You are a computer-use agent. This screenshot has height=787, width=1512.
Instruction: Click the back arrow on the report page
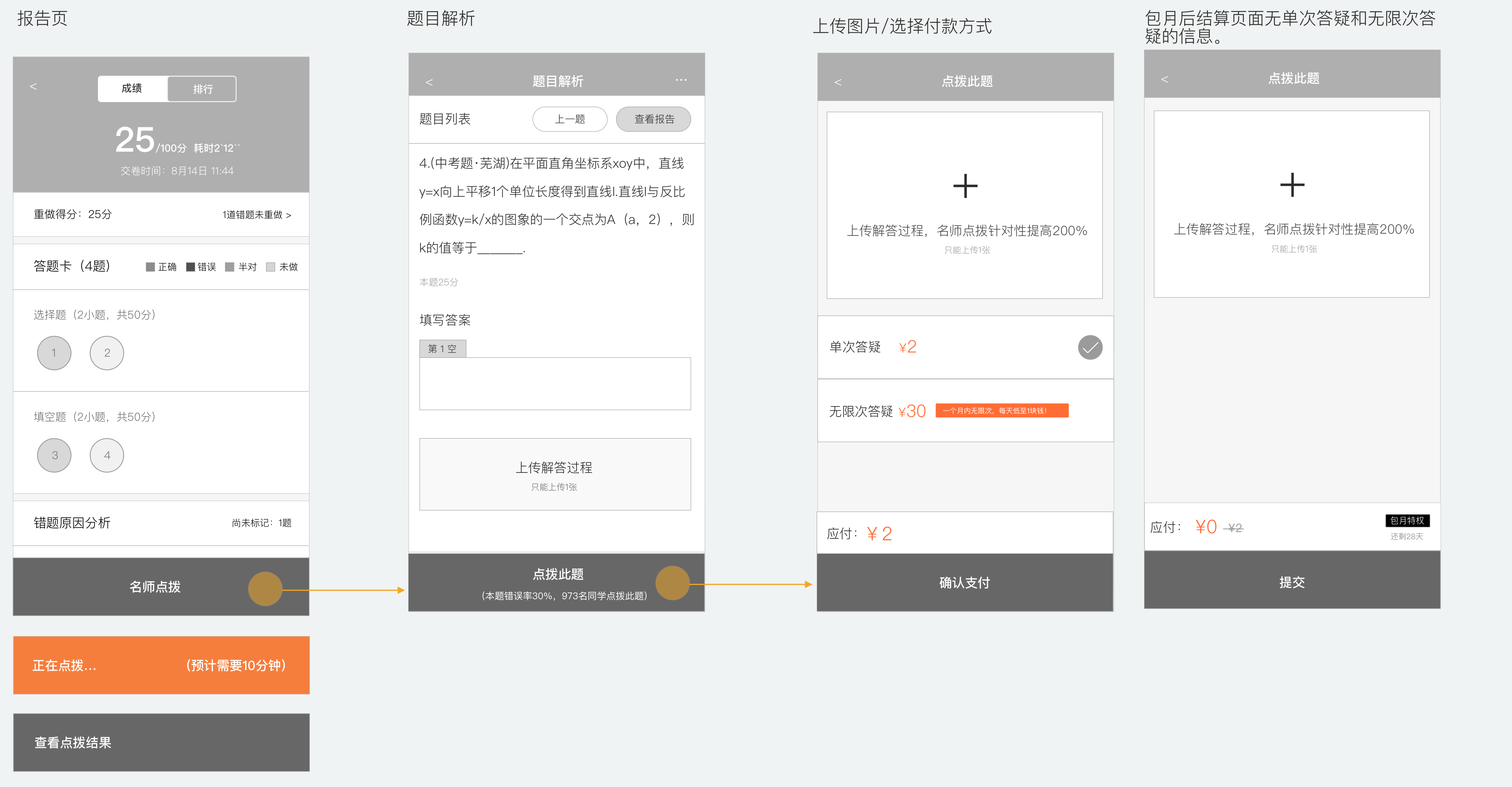34,86
